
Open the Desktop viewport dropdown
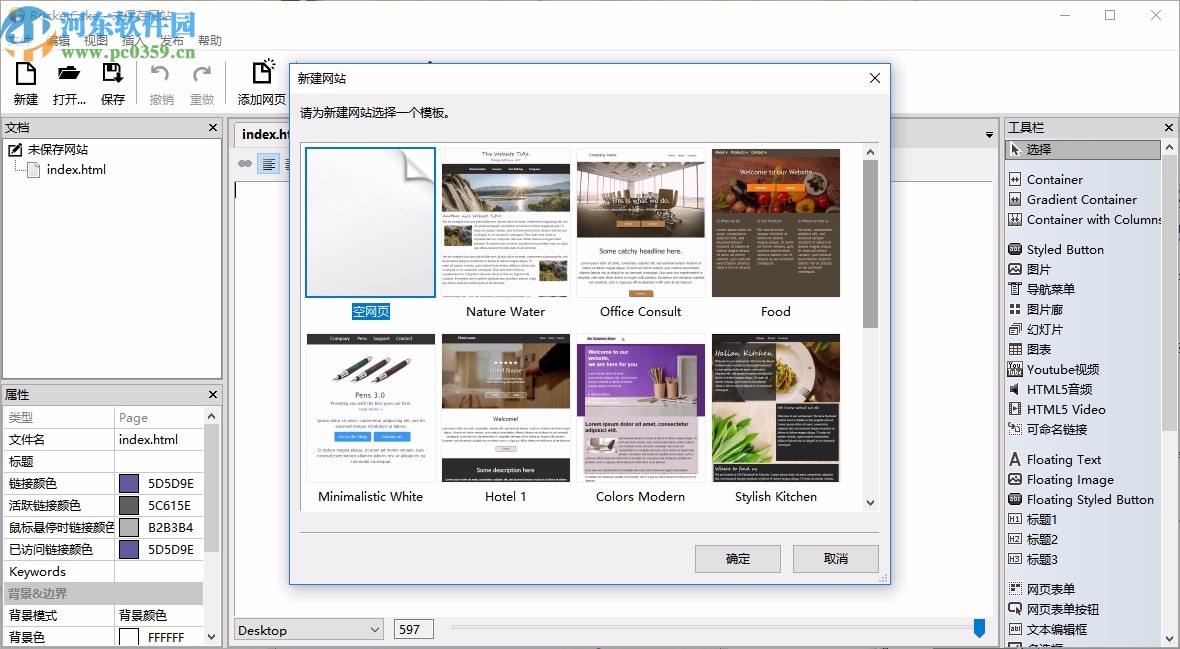[x=309, y=630]
